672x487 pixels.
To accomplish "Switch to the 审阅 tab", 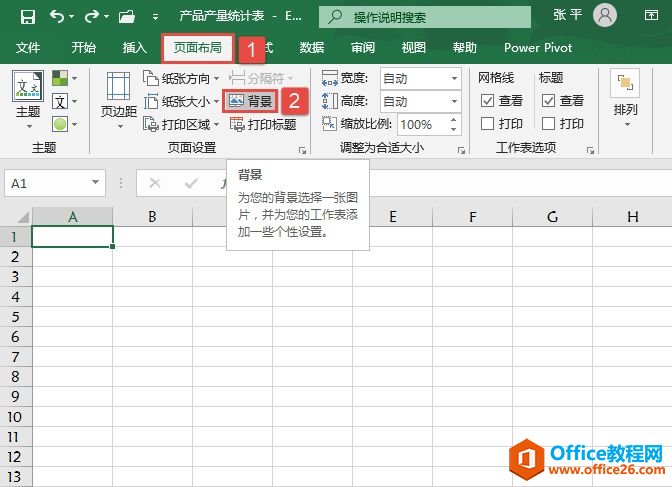I will pos(363,48).
